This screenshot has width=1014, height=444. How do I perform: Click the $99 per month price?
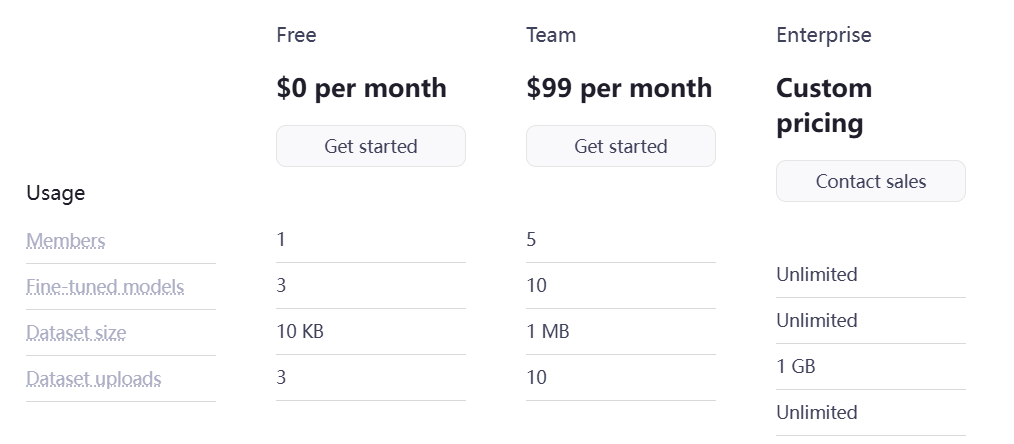pos(619,88)
